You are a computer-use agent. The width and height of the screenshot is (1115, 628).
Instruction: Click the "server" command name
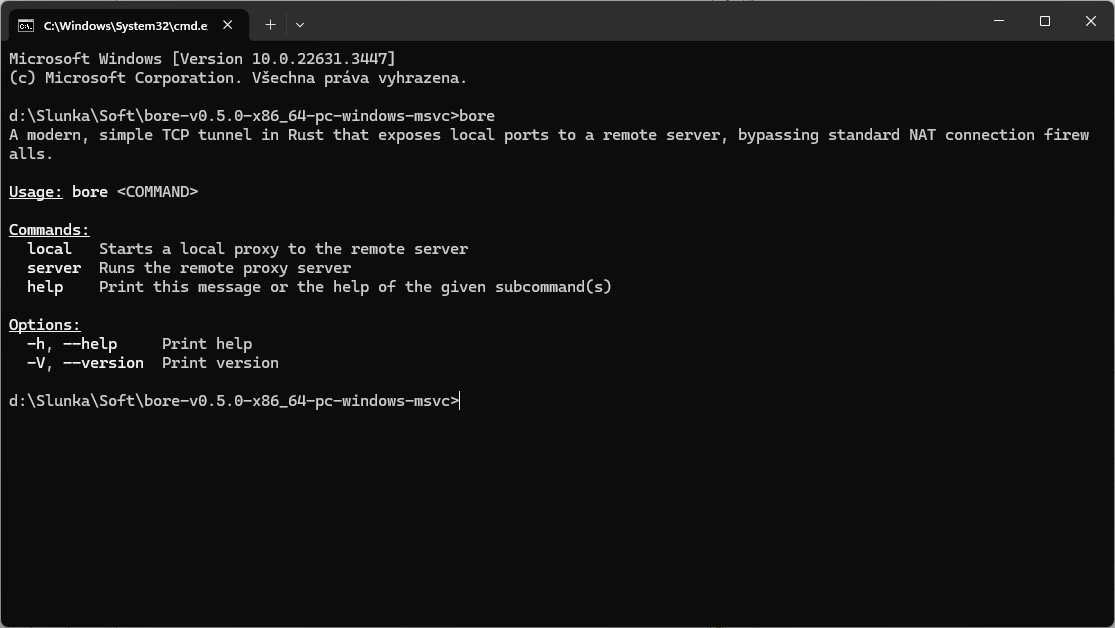(x=54, y=268)
